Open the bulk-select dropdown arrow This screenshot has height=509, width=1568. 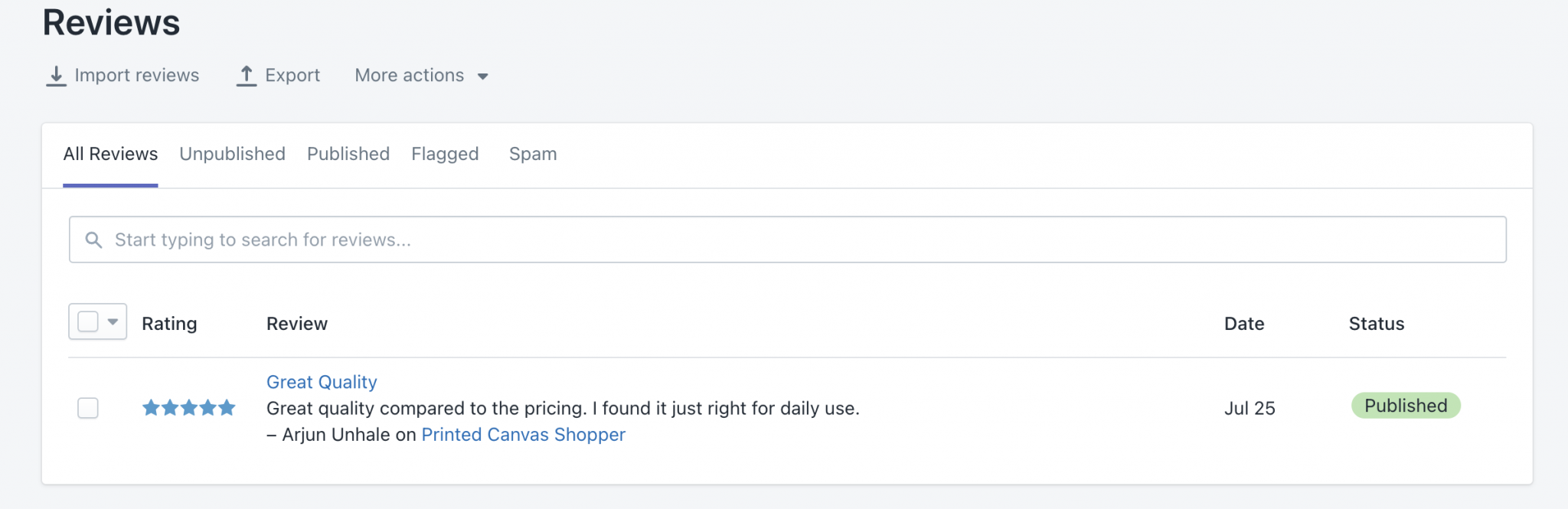(113, 321)
